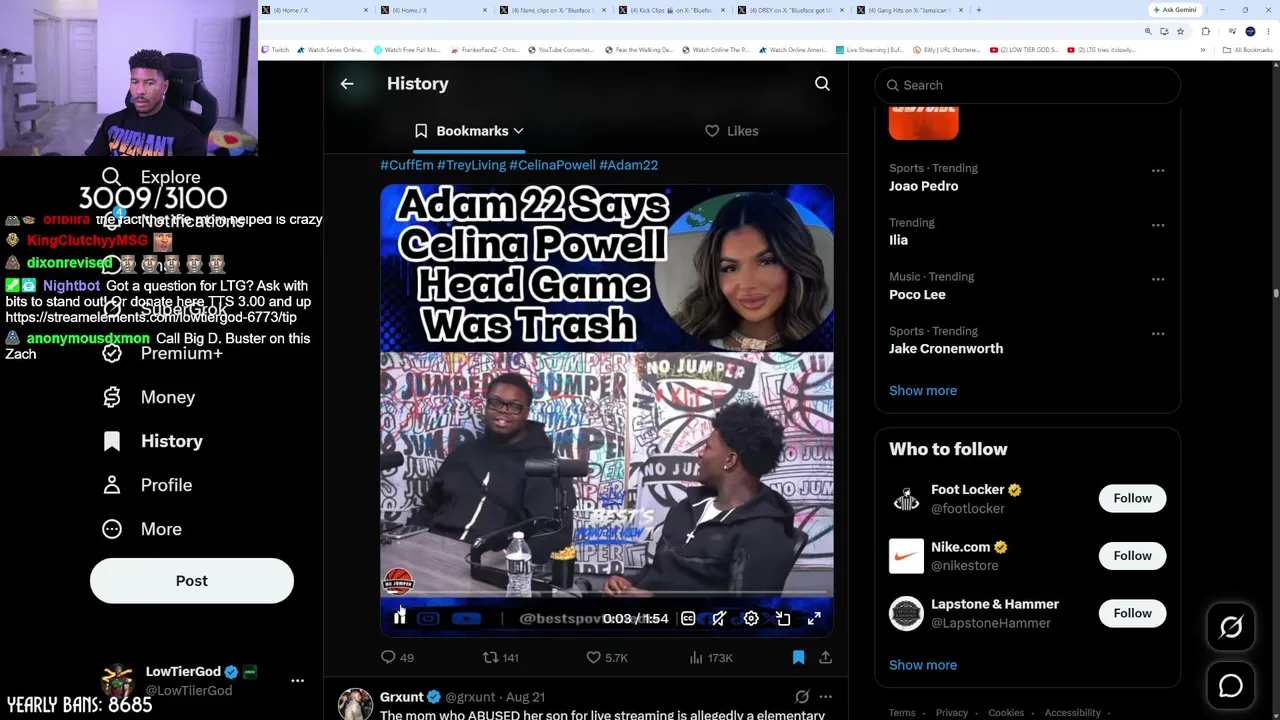Open the Cookies footer link
Image resolution: width=1280 pixels, height=720 pixels.
pos(1006,713)
